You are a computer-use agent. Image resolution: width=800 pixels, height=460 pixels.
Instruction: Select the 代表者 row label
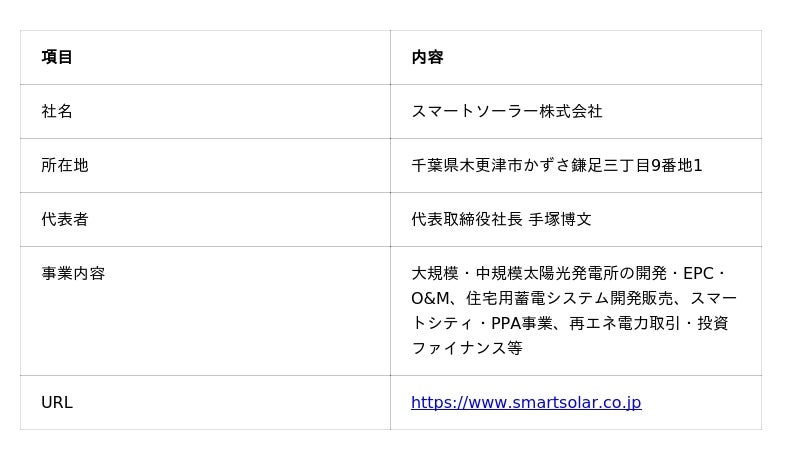click(x=65, y=219)
